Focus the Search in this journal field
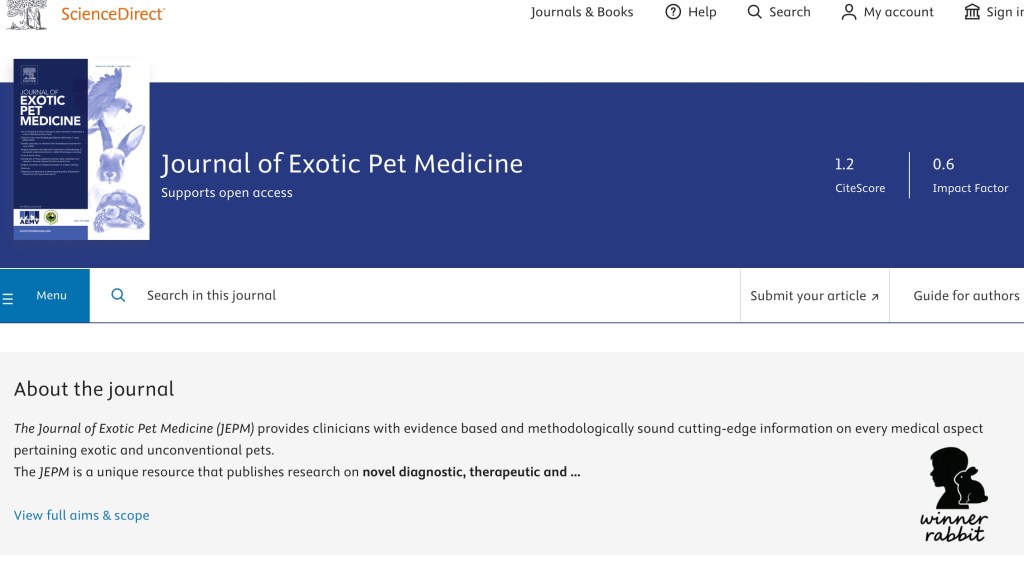This screenshot has width=1024, height=565. tap(415, 295)
